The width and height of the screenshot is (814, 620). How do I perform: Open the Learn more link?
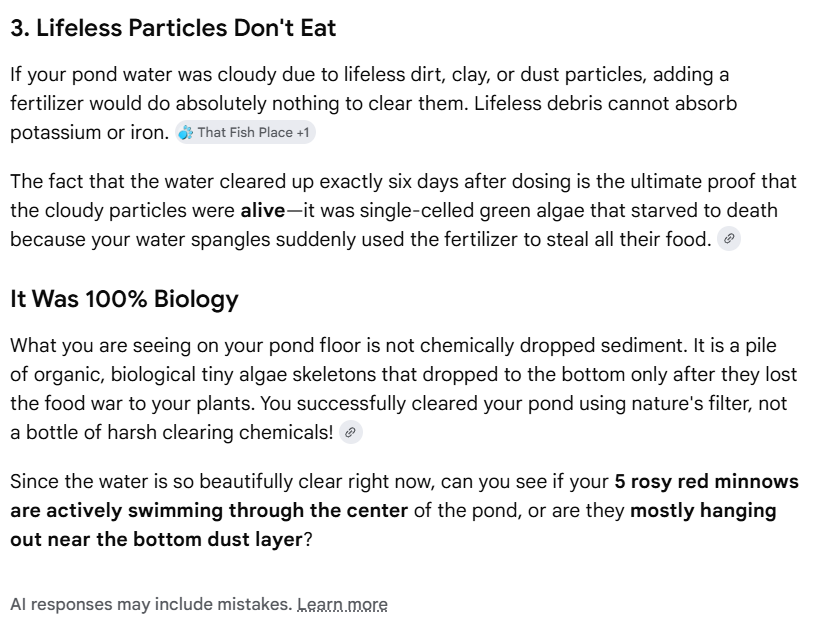pyautogui.click(x=342, y=604)
